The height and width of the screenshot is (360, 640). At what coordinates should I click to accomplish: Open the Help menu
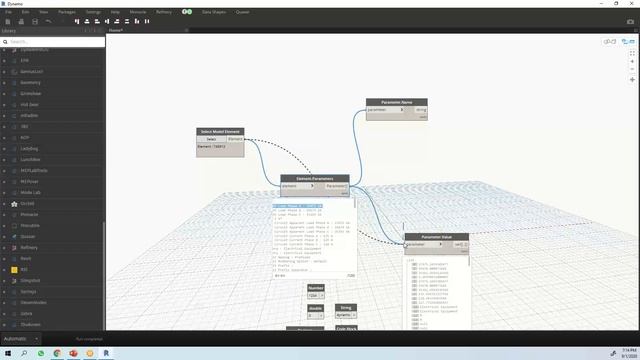click(x=116, y=12)
